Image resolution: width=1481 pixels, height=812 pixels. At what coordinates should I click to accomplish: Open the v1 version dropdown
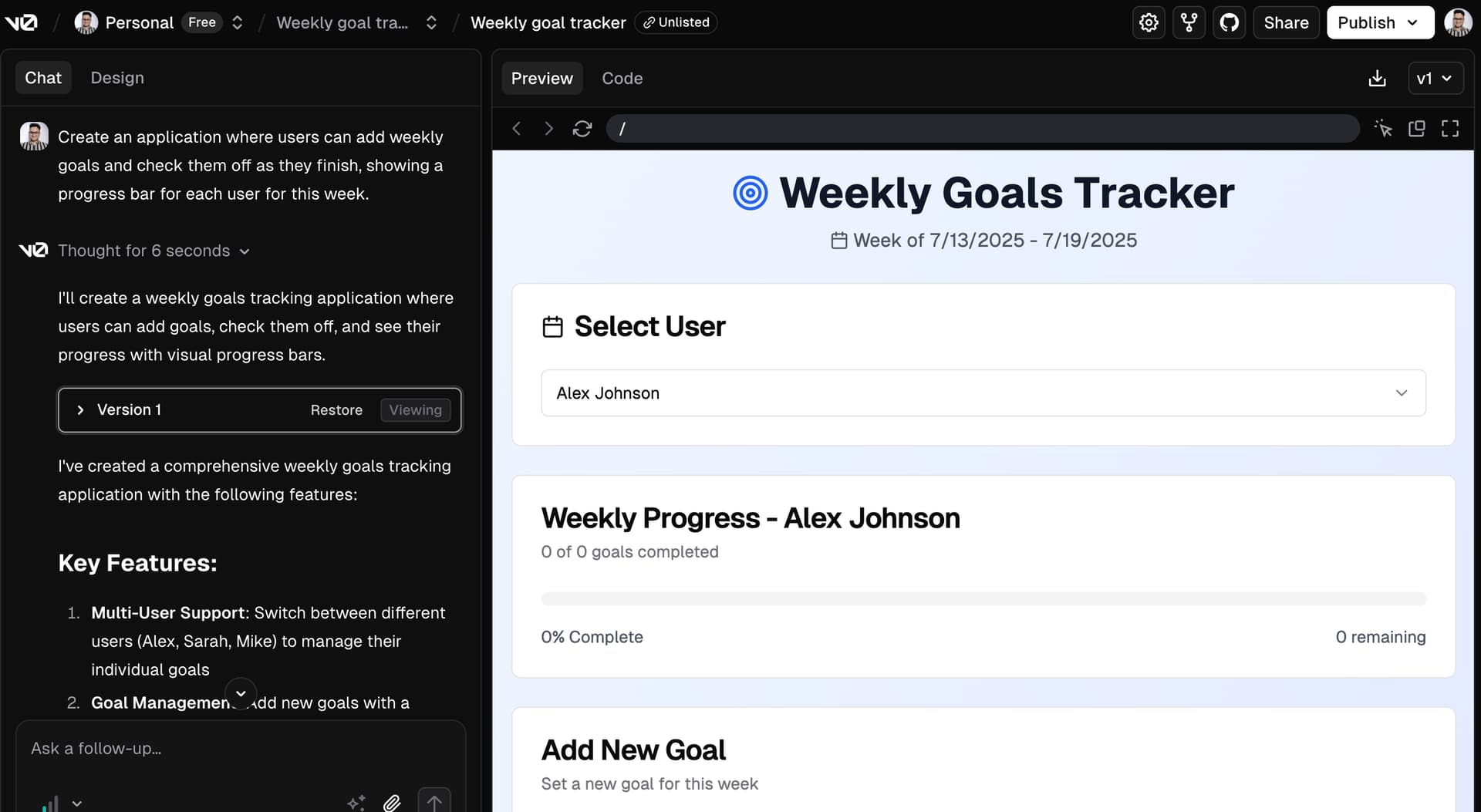pyautogui.click(x=1435, y=78)
